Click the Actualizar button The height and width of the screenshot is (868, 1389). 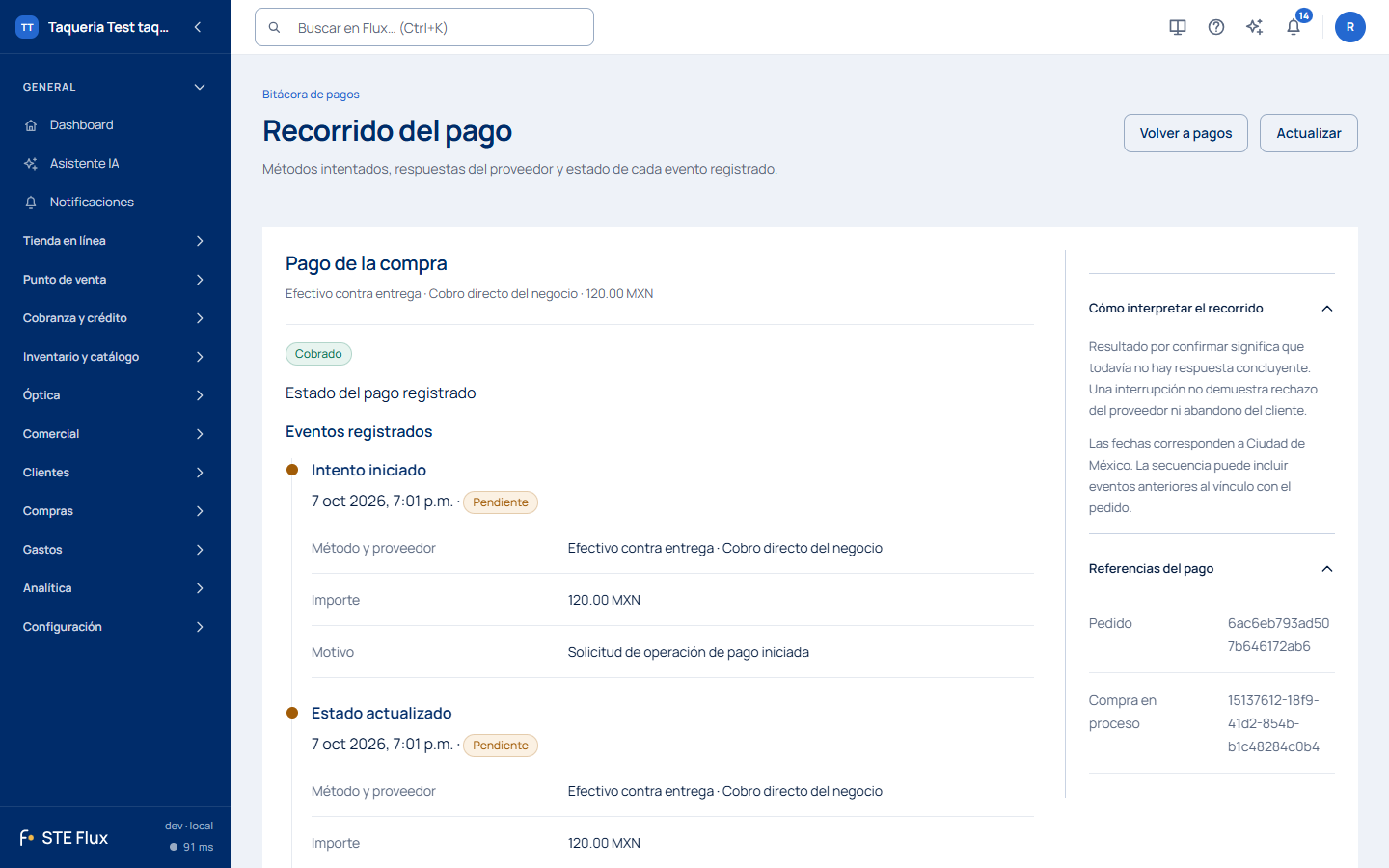(1309, 133)
